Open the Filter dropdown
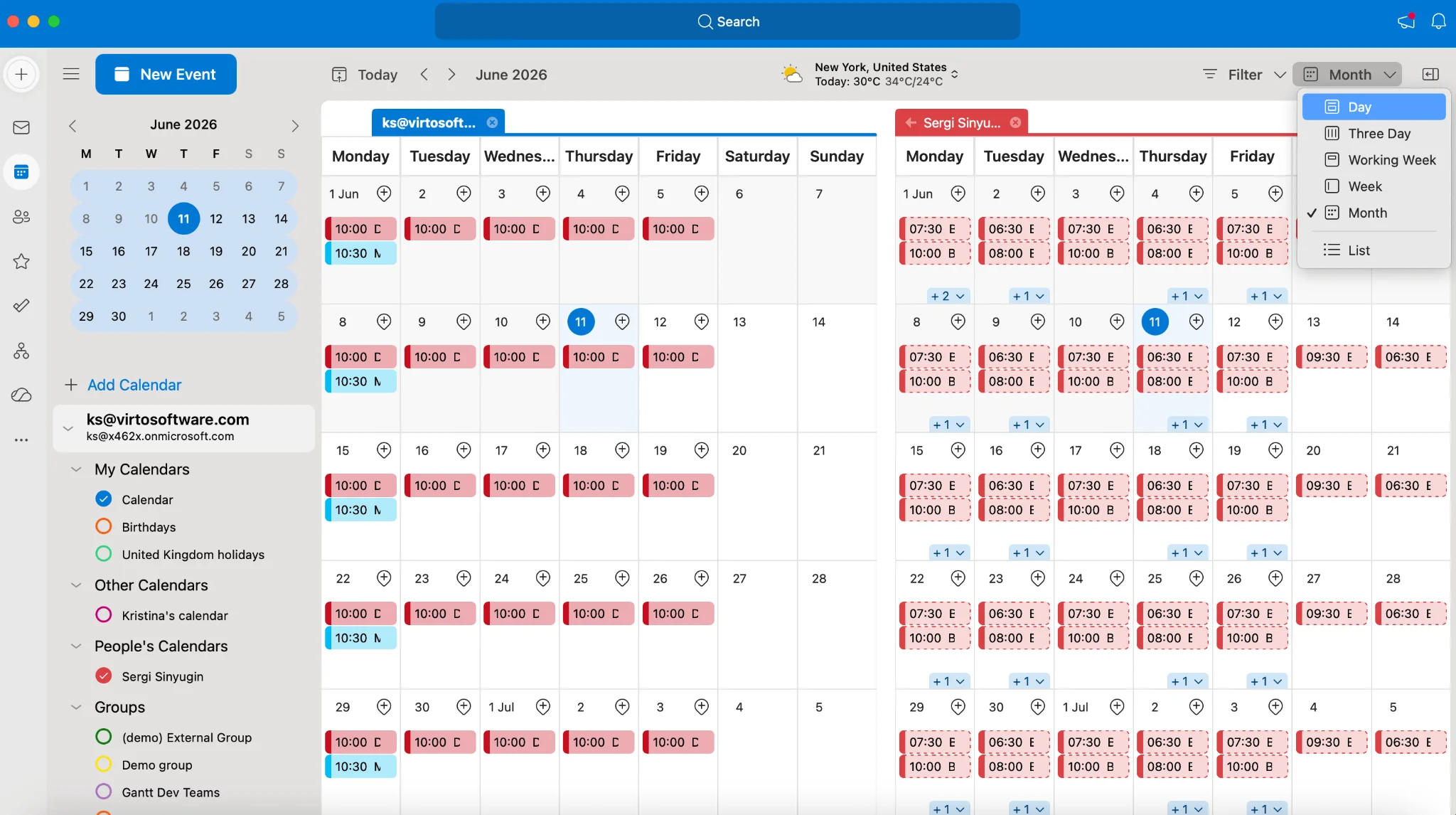1456x815 pixels. [x=1244, y=74]
